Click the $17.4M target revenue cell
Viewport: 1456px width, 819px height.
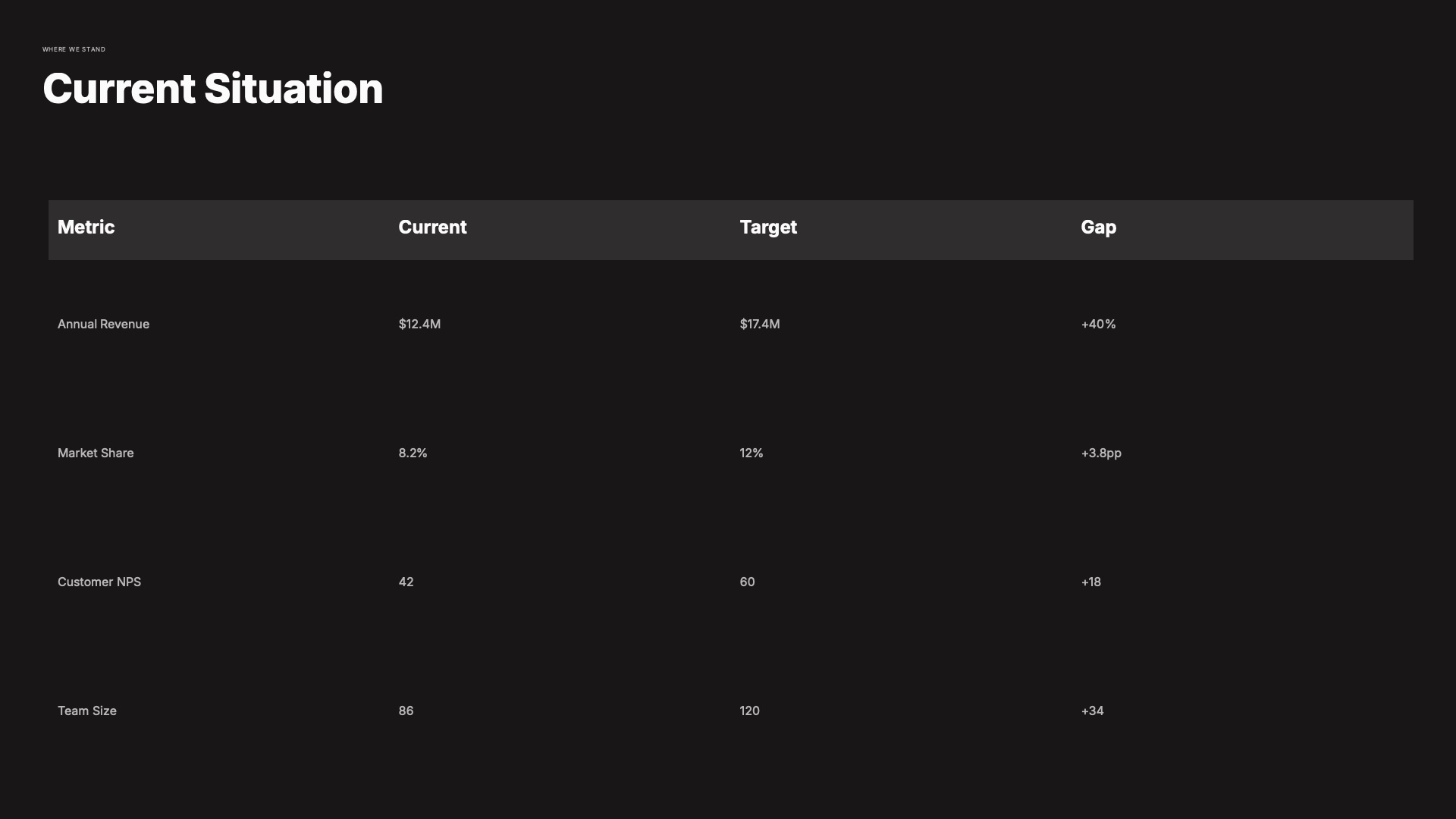coord(759,325)
